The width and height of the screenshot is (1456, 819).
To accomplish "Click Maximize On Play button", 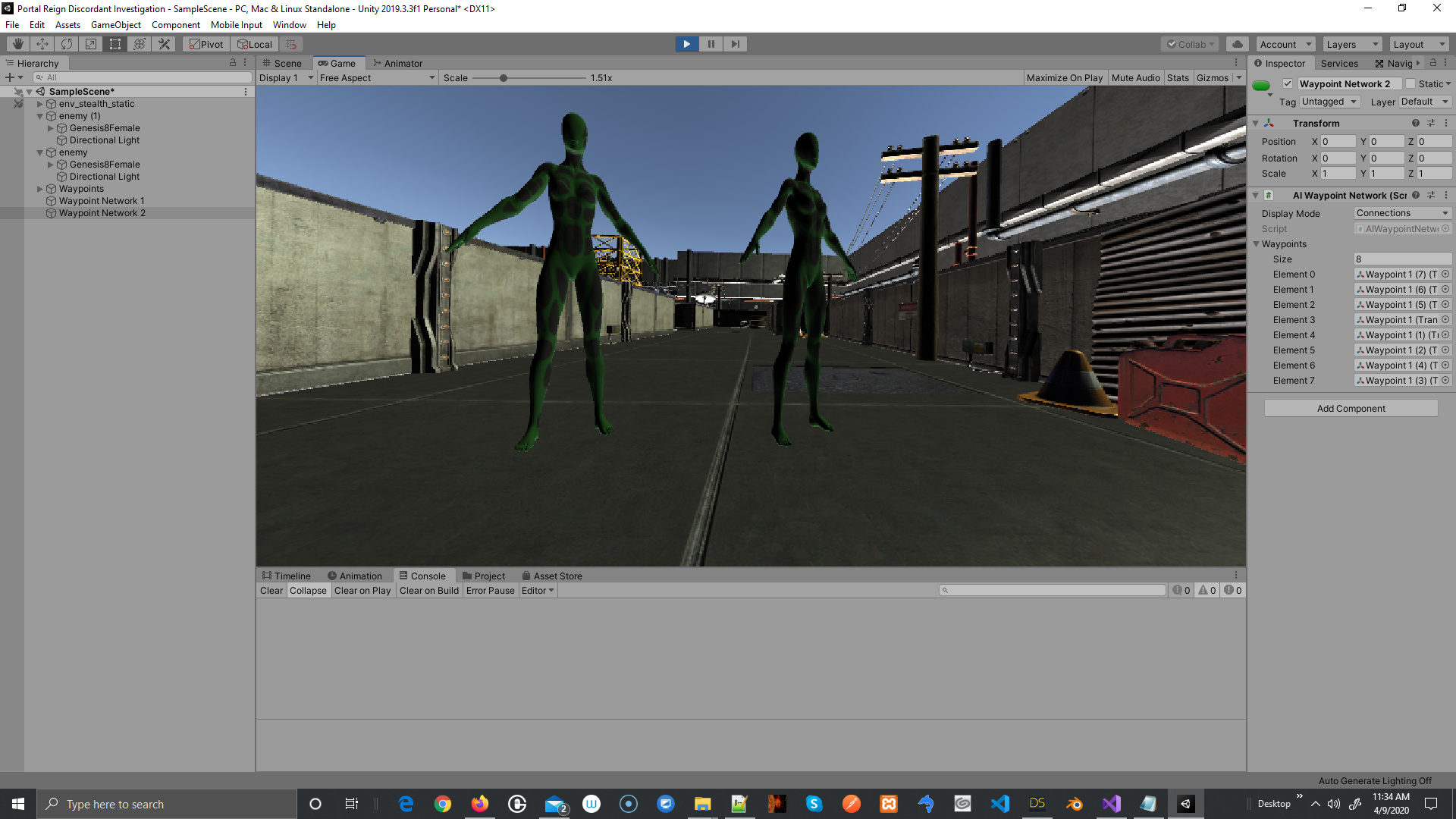I will pyautogui.click(x=1064, y=77).
